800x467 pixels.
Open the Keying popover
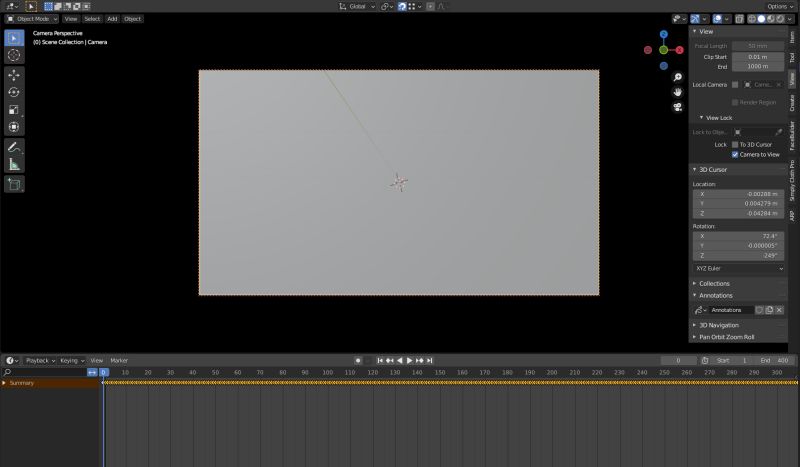click(71, 360)
